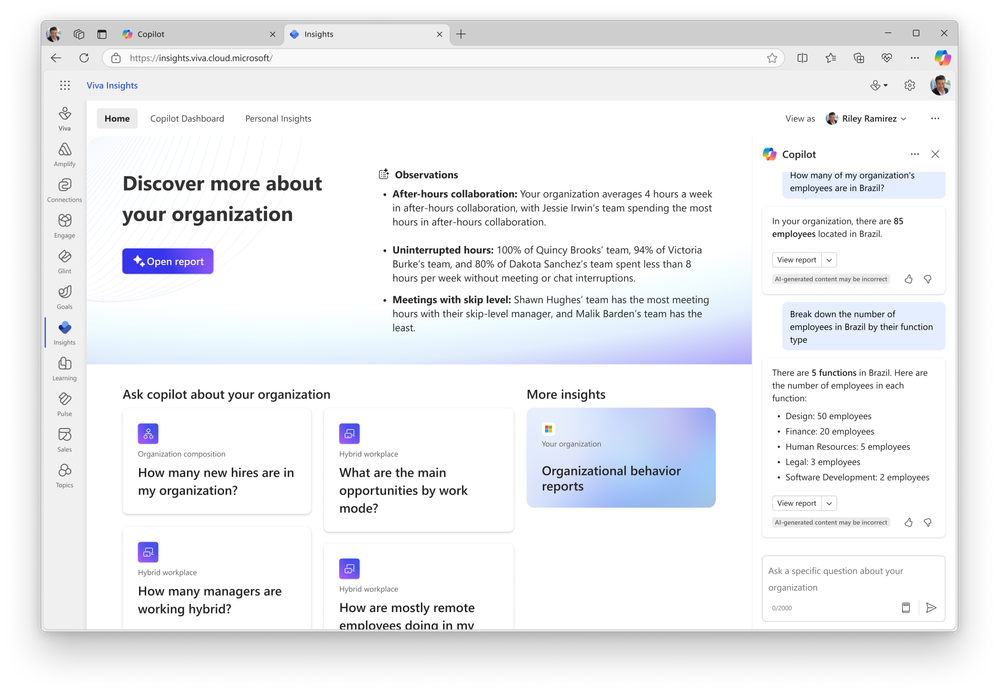
Task: Select the Home tab
Action: point(117,118)
